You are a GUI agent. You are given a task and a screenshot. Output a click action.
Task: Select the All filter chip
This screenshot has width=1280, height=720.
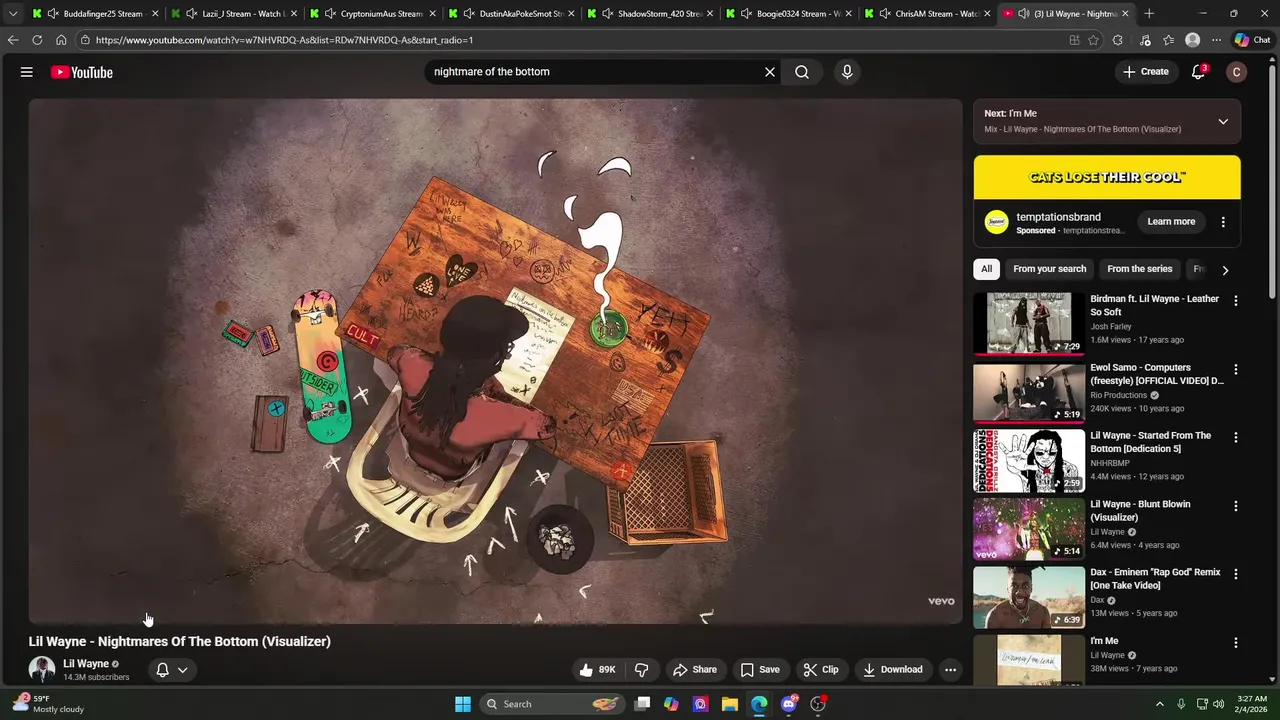click(x=986, y=269)
